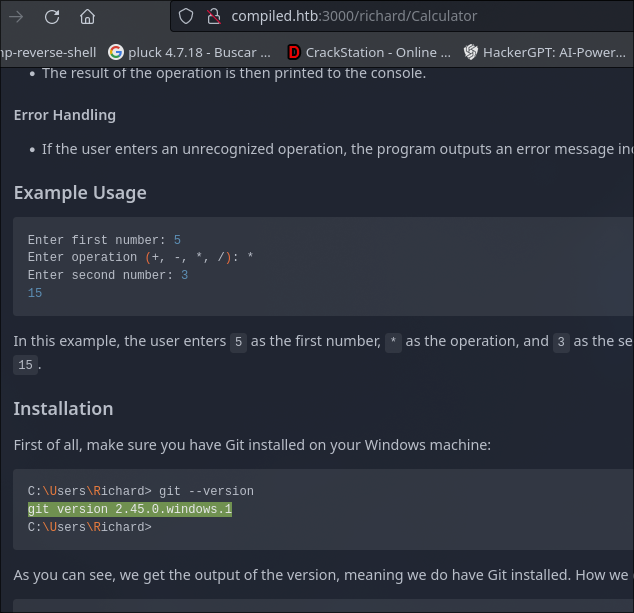The width and height of the screenshot is (634, 613).
Task: Click the HackerGPT favicon
Action: tap(471, 52)
